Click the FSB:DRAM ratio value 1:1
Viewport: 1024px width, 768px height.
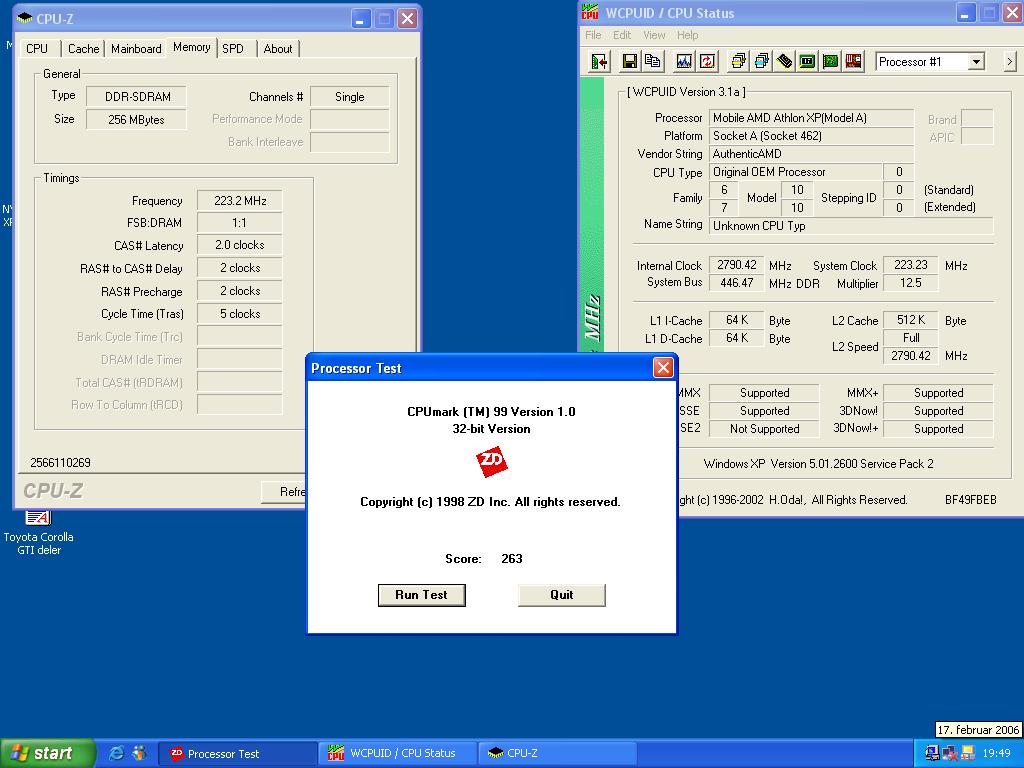240,223
